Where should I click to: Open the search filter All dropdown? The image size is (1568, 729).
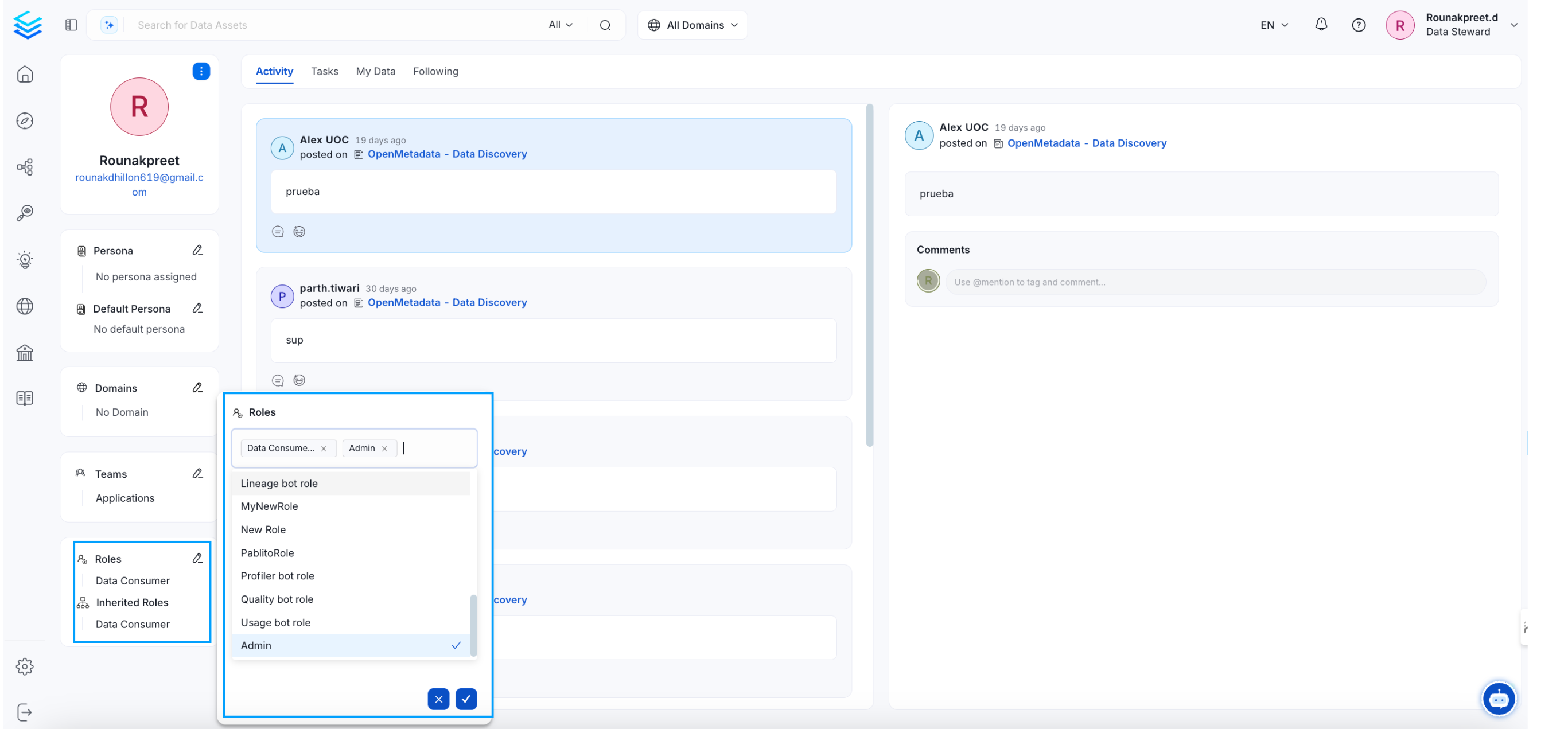pyautogui.click(x=560, y=24)
